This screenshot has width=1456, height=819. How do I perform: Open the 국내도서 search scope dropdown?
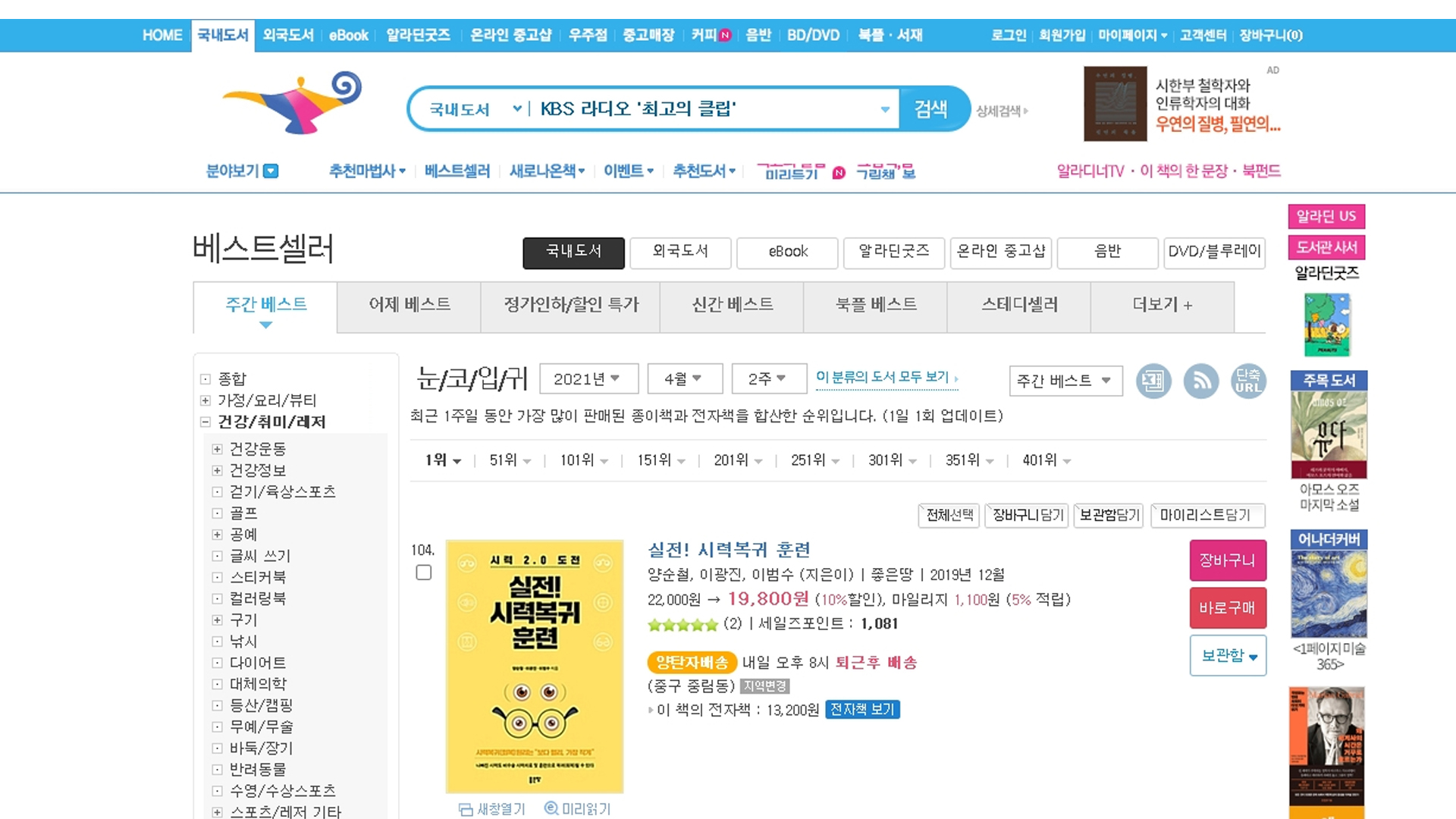(475, 109)
